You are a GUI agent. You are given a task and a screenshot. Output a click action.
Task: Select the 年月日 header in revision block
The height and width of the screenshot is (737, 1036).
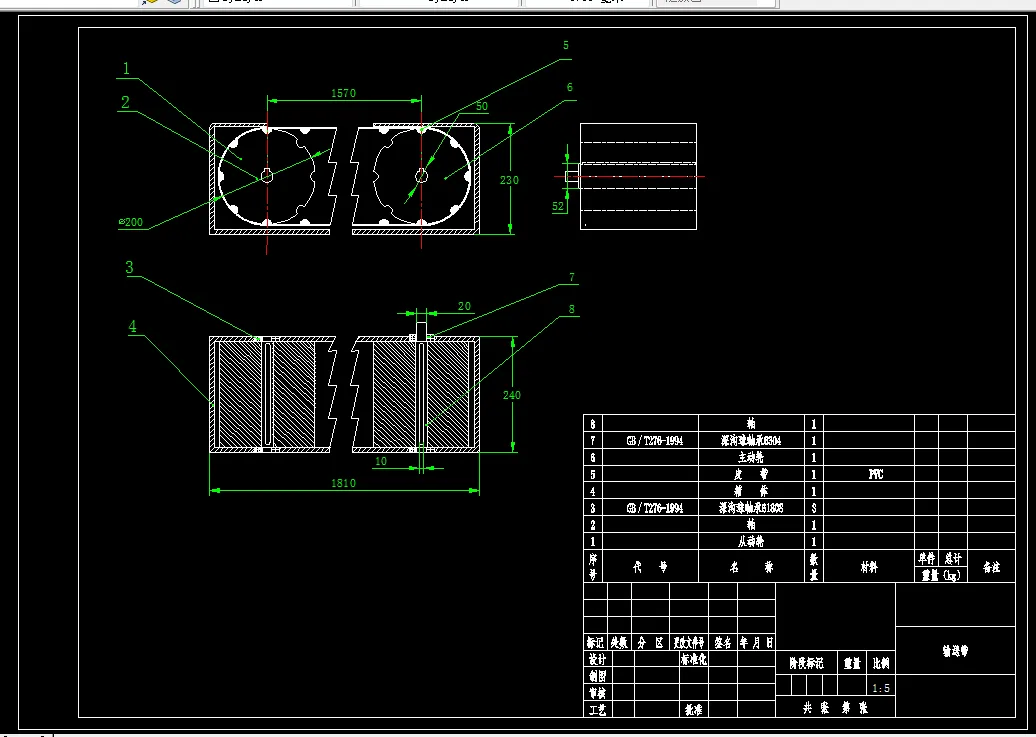(757, 642)
